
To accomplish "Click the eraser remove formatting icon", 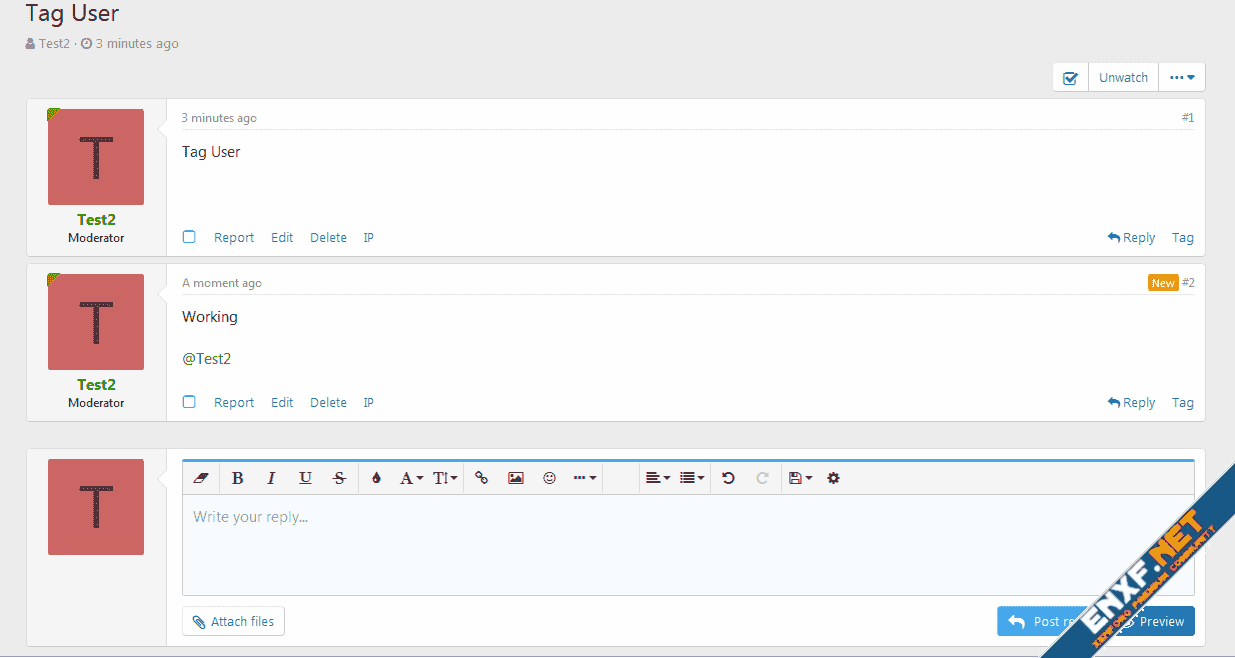I will pos(199,478).
